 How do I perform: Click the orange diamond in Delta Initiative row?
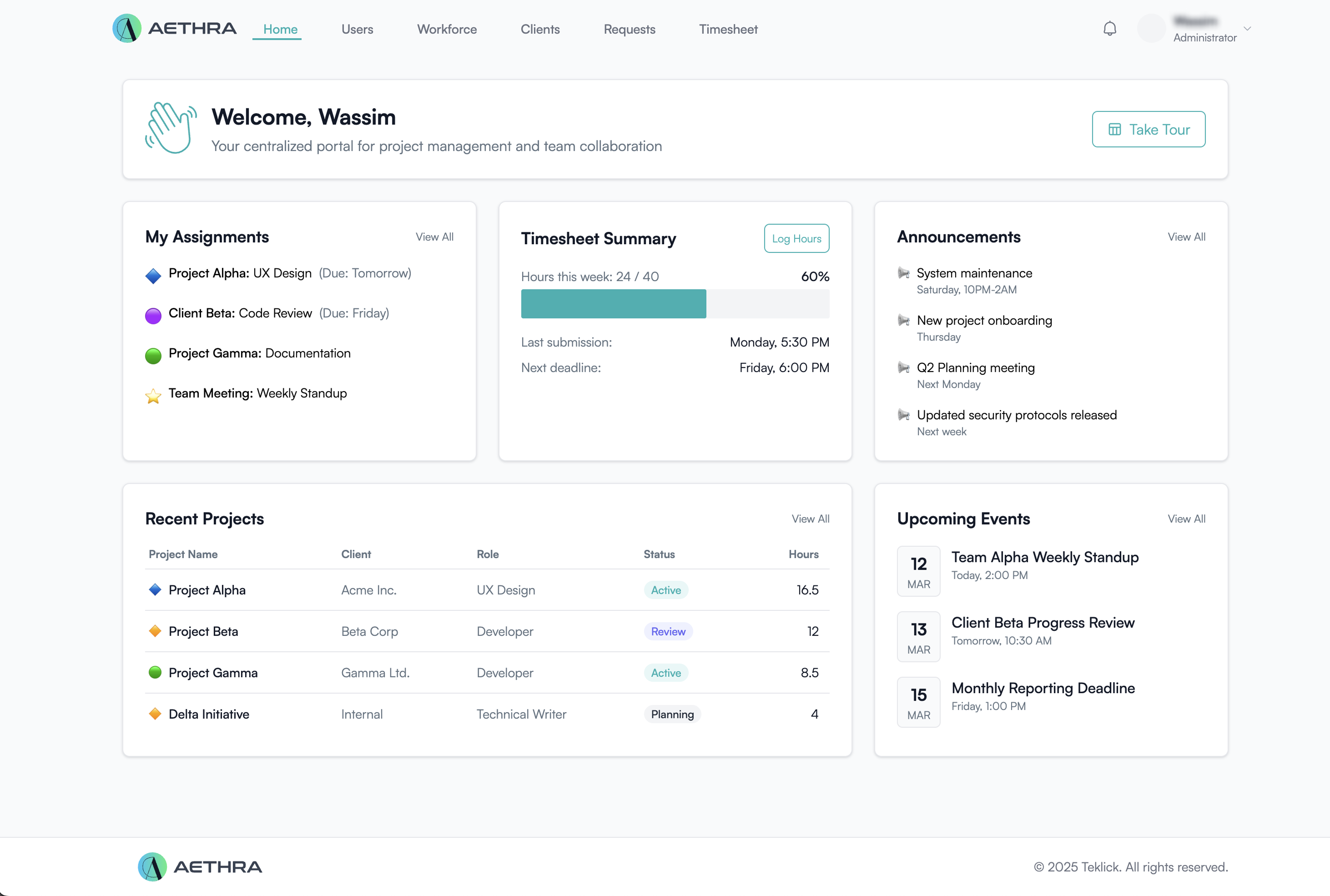155,714
